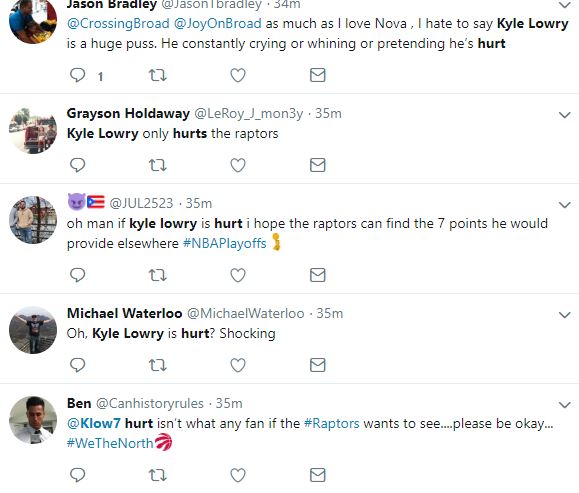Reply to Michael Waterloo's Shocking tweet
Viewport: 579px width, 493px height.
pos(78,365)
